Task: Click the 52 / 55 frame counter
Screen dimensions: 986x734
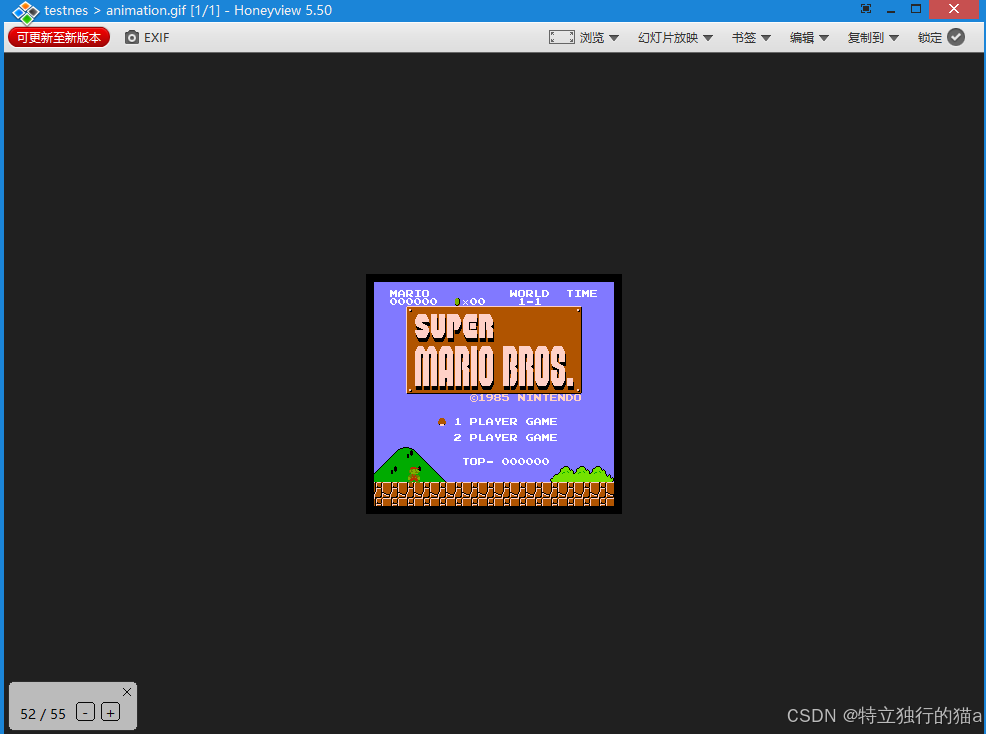Action: pos(43,714)
